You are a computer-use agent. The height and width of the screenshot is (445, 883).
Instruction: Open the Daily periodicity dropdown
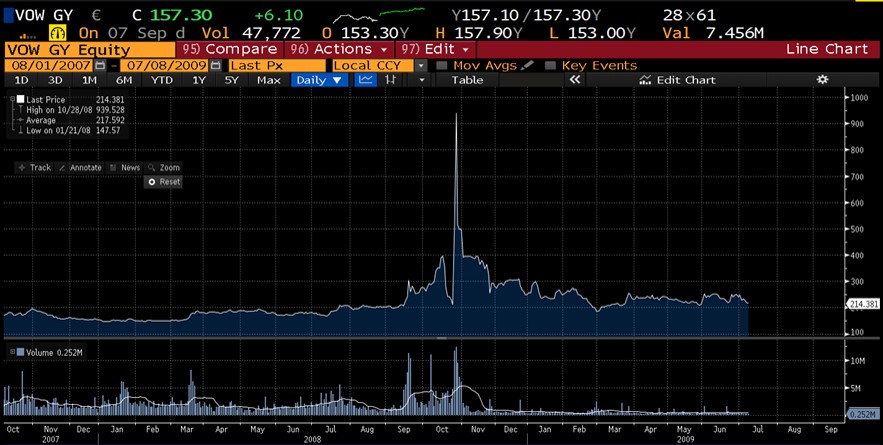coord(320,80)
